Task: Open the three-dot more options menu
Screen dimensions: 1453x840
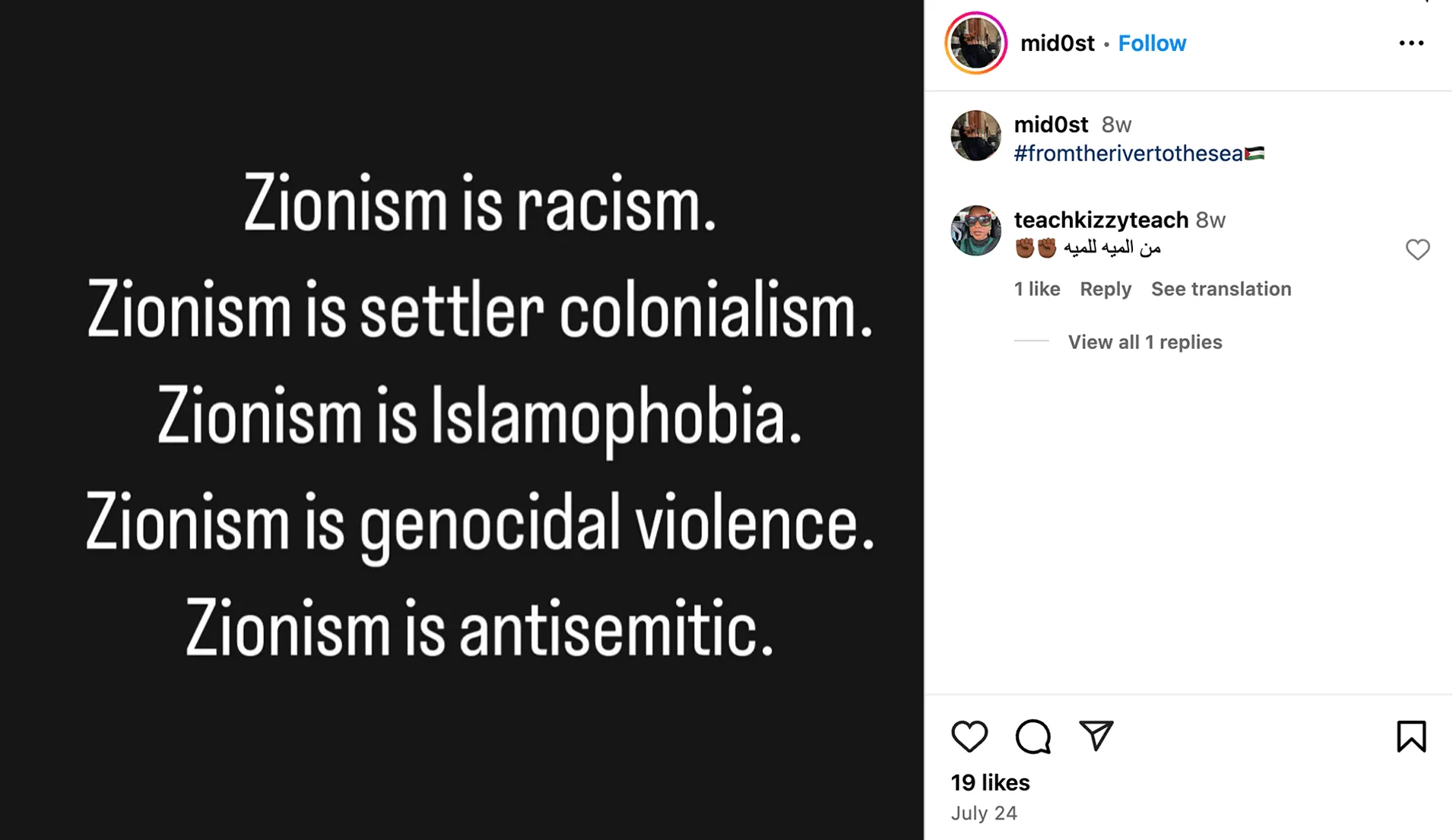Action: click(1411, 43)
